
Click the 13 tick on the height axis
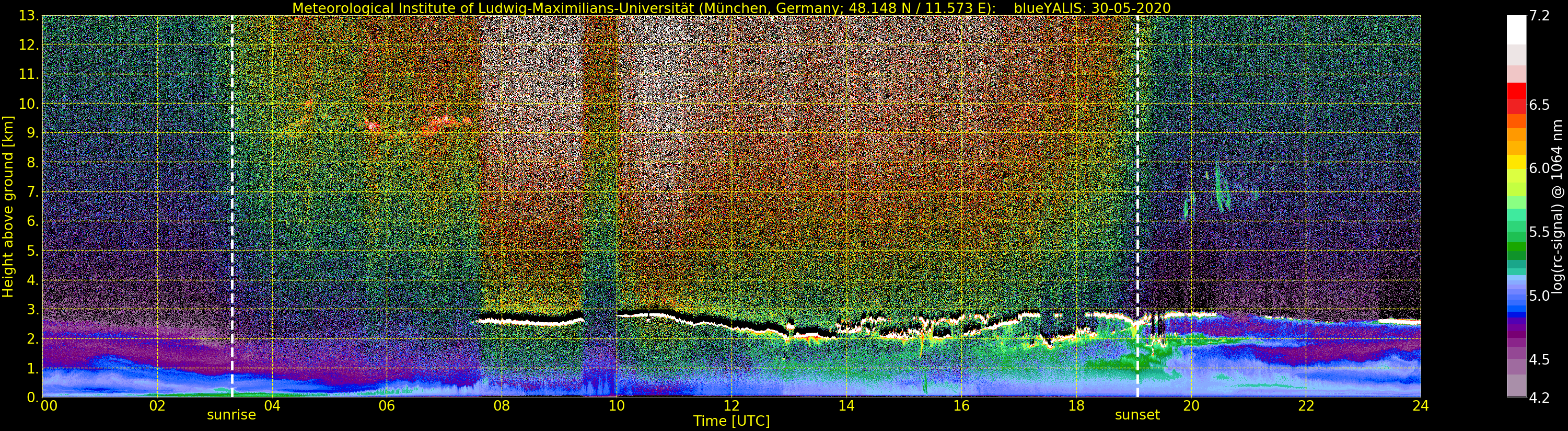[29, 16]
